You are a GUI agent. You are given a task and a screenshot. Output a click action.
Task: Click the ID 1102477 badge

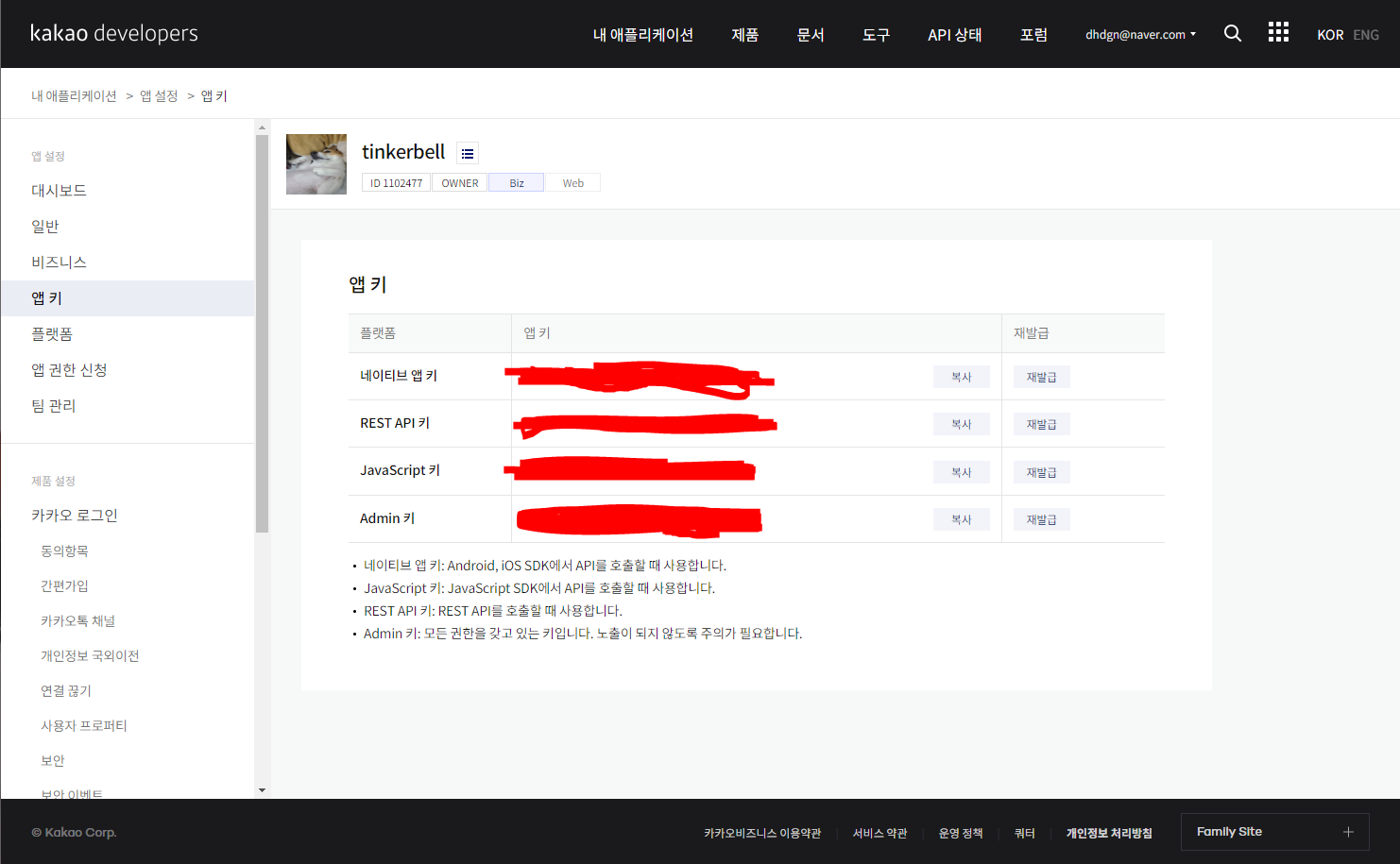[x=397, y=183]
